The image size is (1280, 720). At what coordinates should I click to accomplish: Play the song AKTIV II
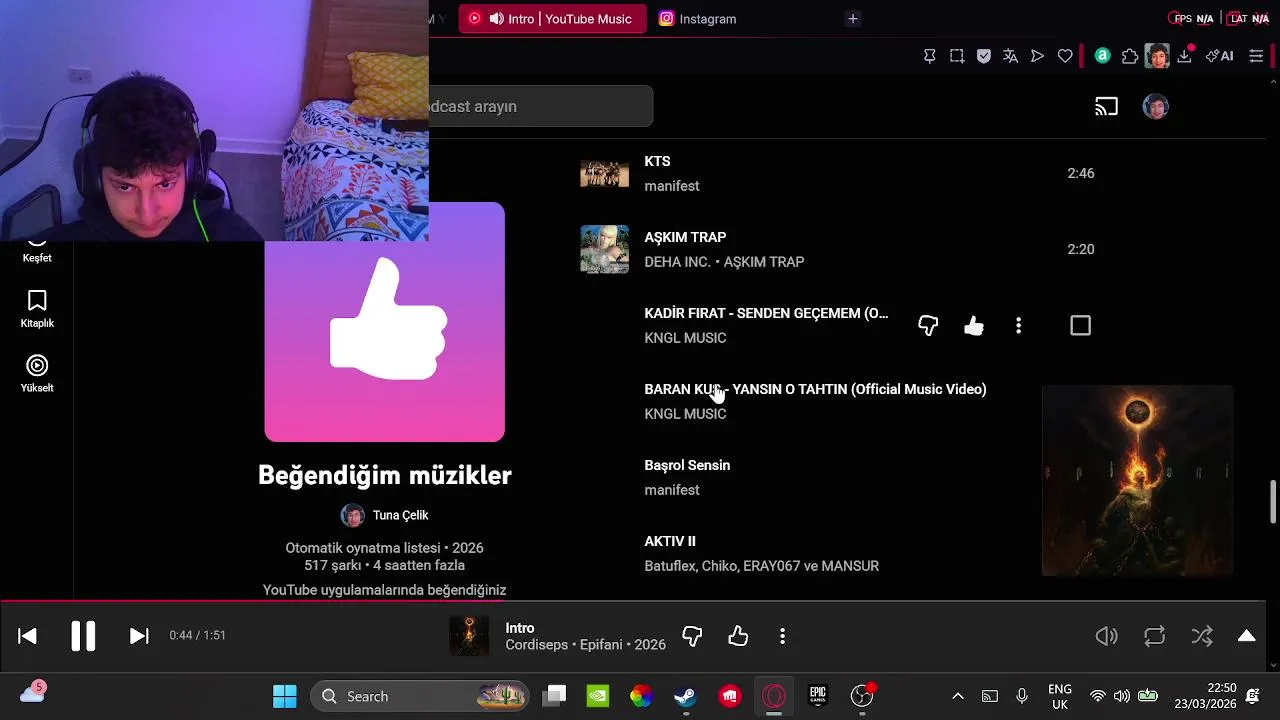coord(670,541)
